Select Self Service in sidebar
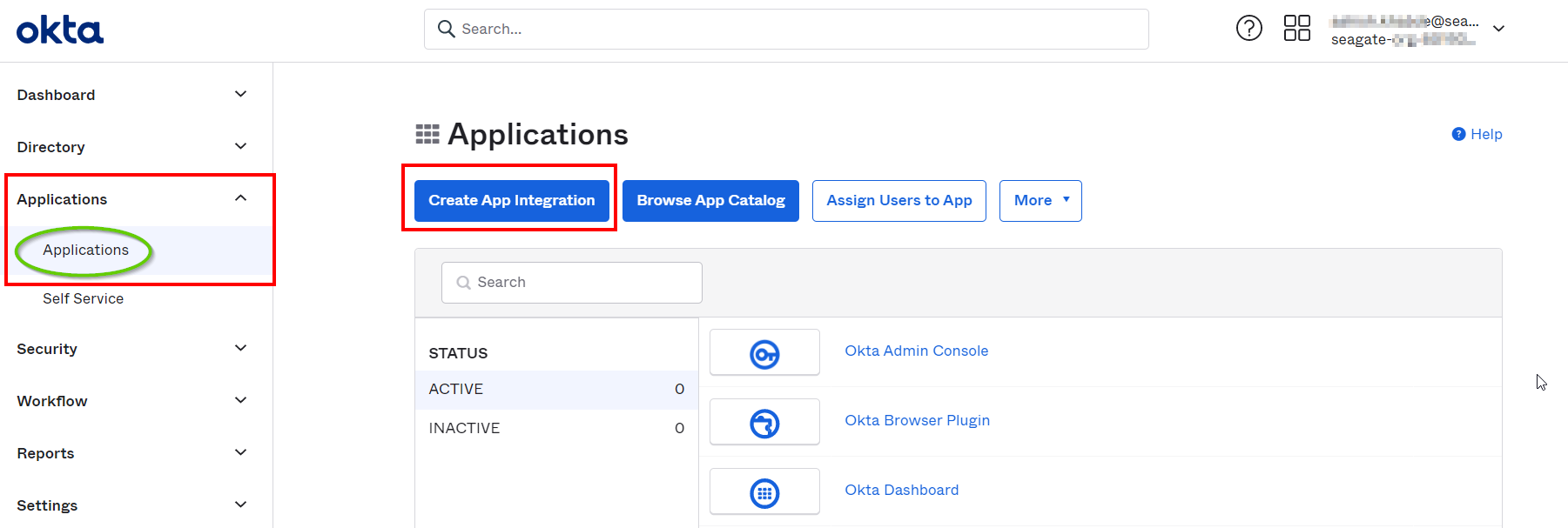Screen dimensions: 1568x528 pyautogui.click(x=83, y=298)
